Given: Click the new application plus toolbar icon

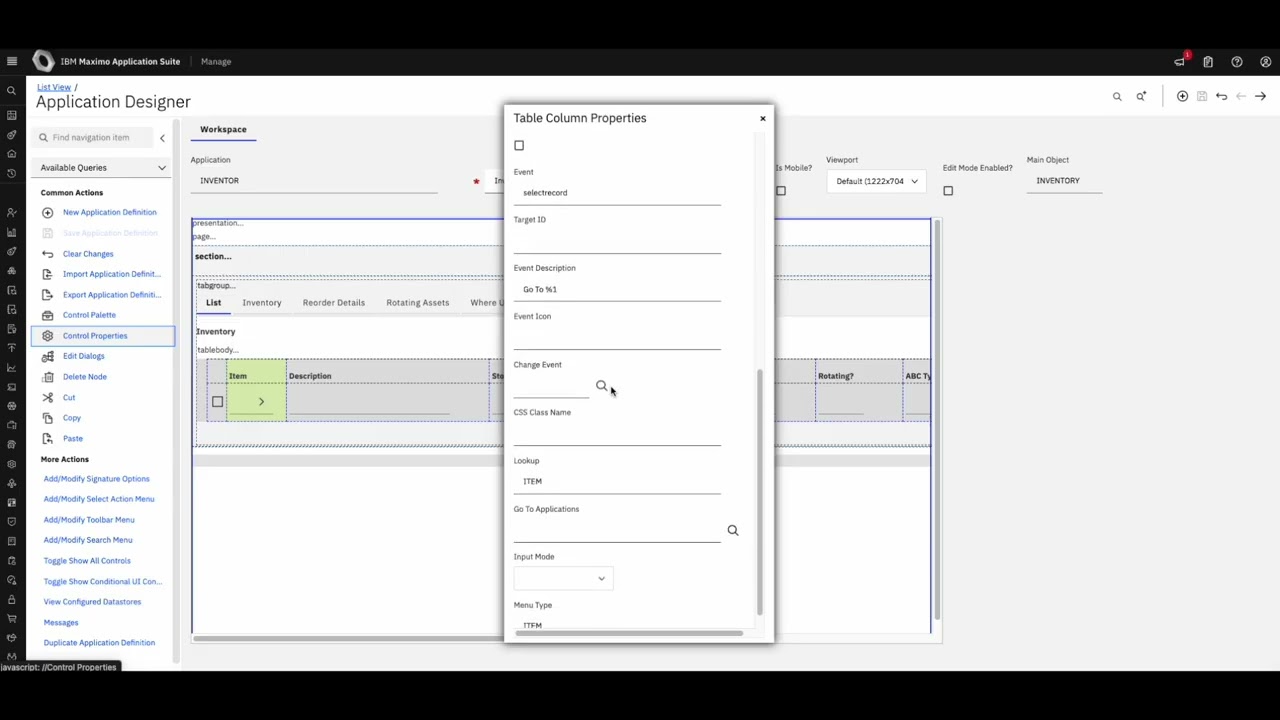Looking at the screenshot, I should (x=1182, y=97).
